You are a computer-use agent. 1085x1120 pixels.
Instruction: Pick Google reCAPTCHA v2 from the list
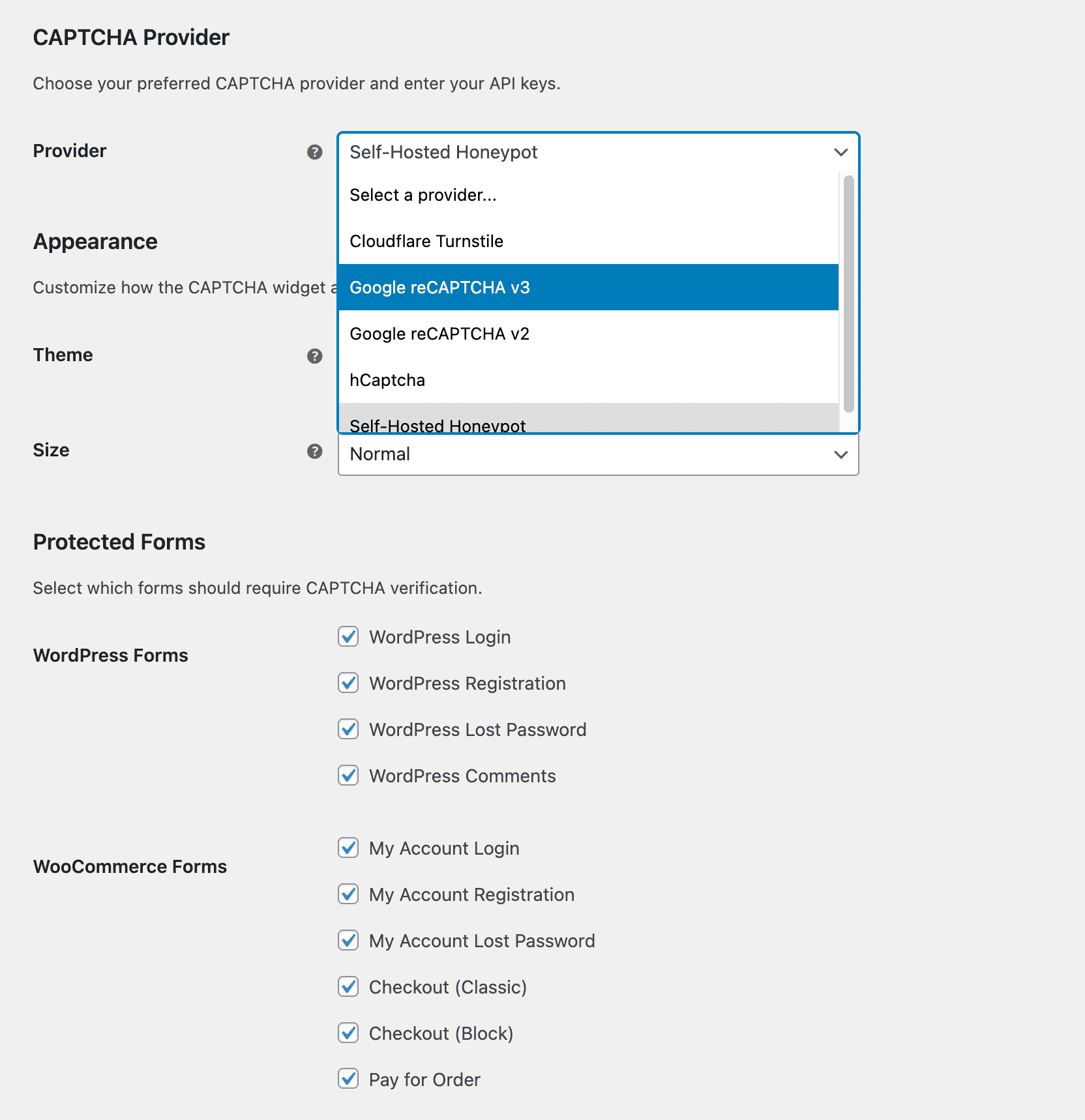439,334
